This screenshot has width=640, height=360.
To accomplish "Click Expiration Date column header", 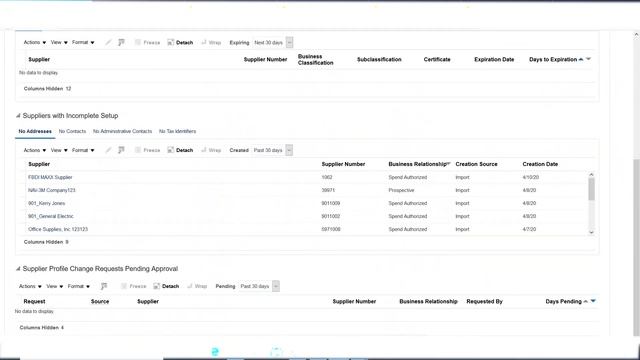I will [x=494, y=60].
